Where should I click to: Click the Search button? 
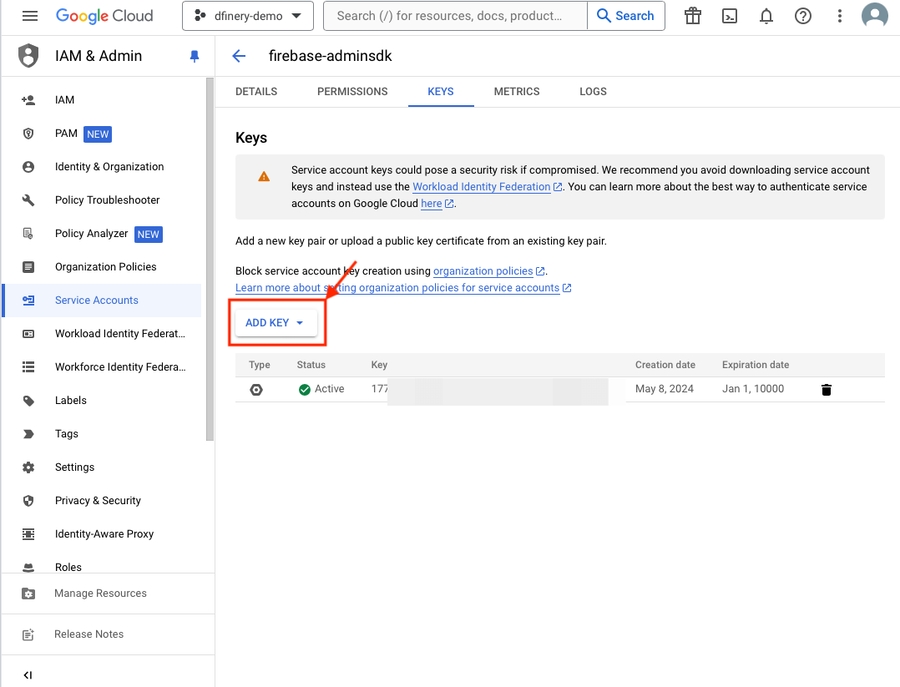[626, 16]
